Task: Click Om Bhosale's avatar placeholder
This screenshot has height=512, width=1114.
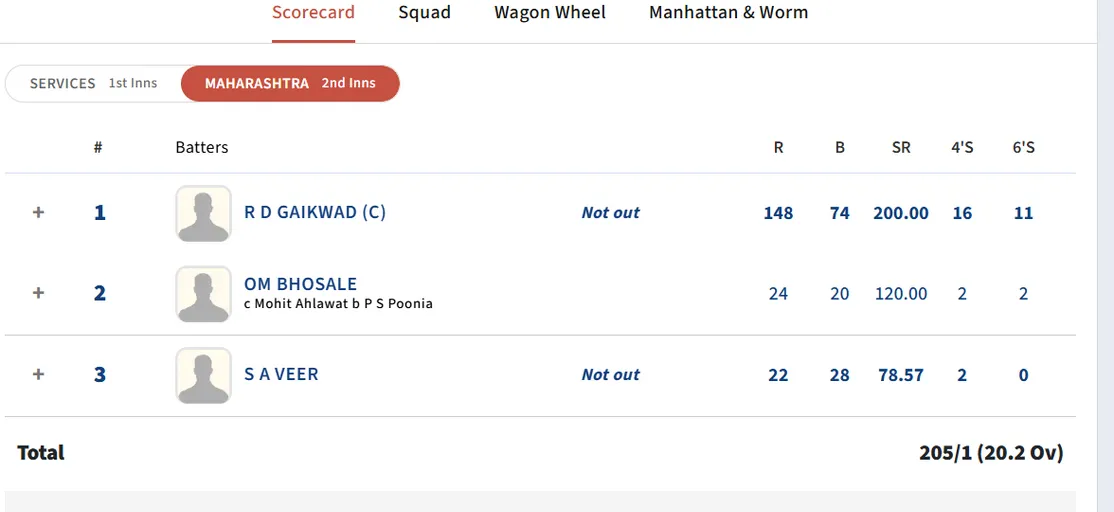Action: [203, 294]
